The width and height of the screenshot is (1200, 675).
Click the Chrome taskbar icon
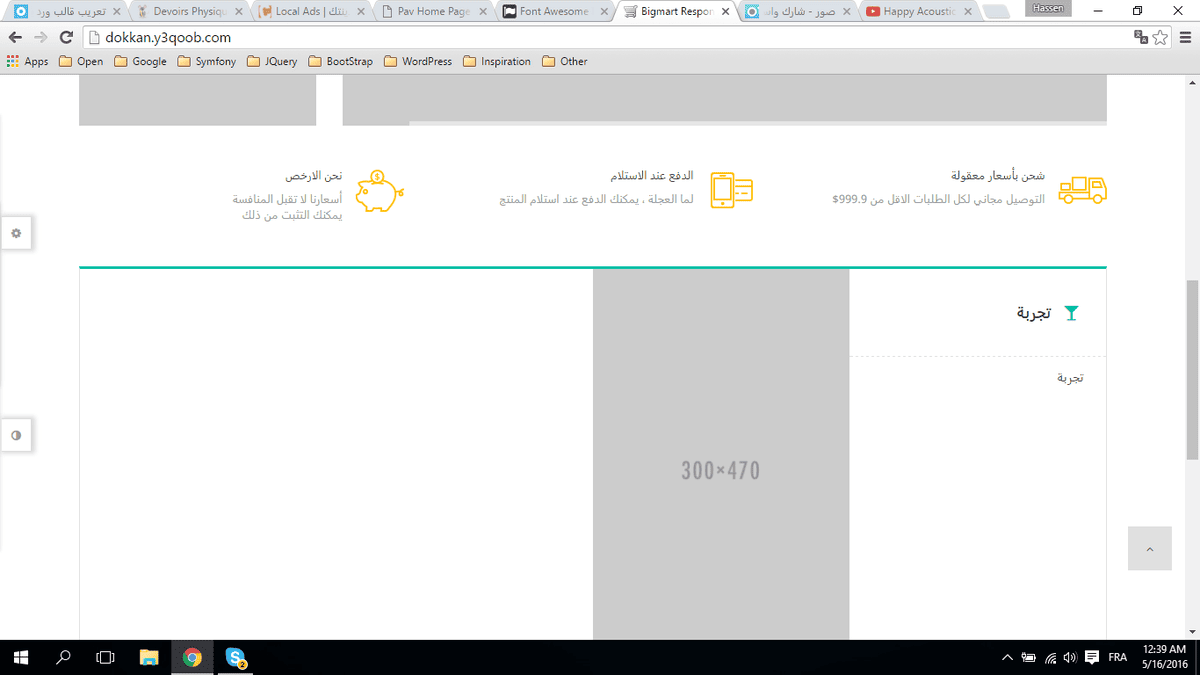pos(192,657)
